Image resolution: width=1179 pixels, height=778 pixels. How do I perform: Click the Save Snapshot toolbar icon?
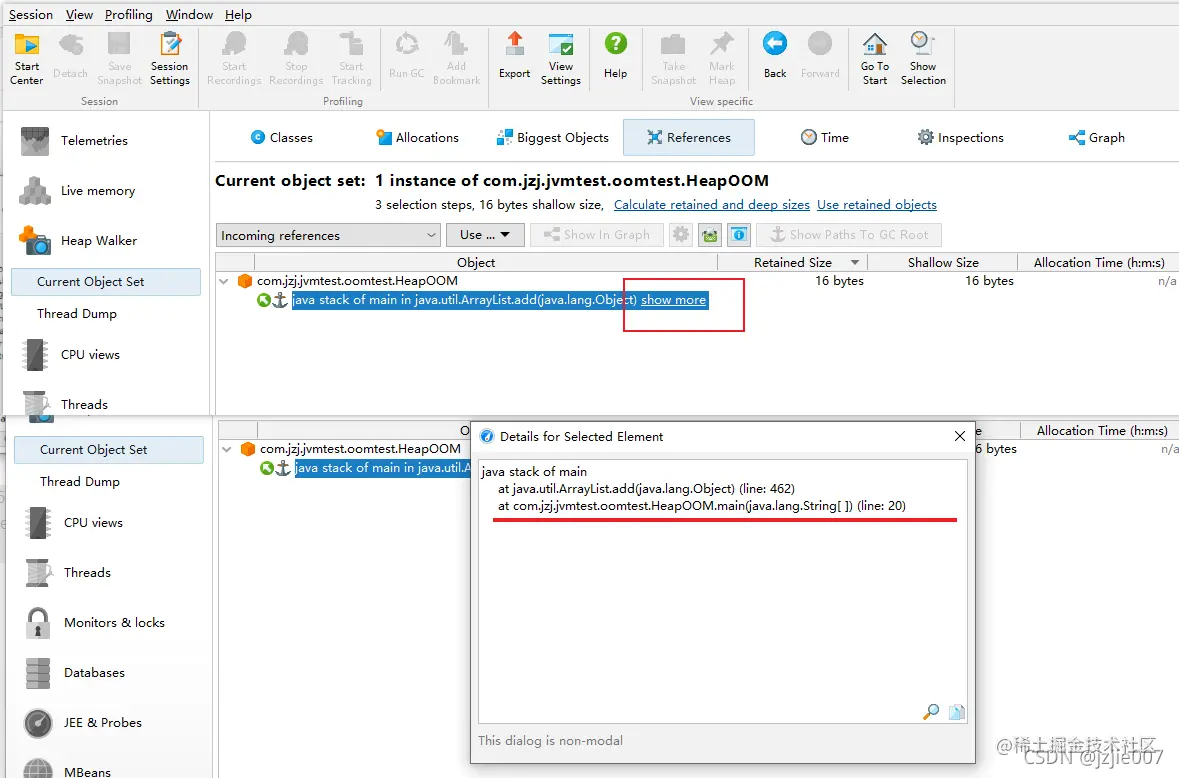coord(120,59)
